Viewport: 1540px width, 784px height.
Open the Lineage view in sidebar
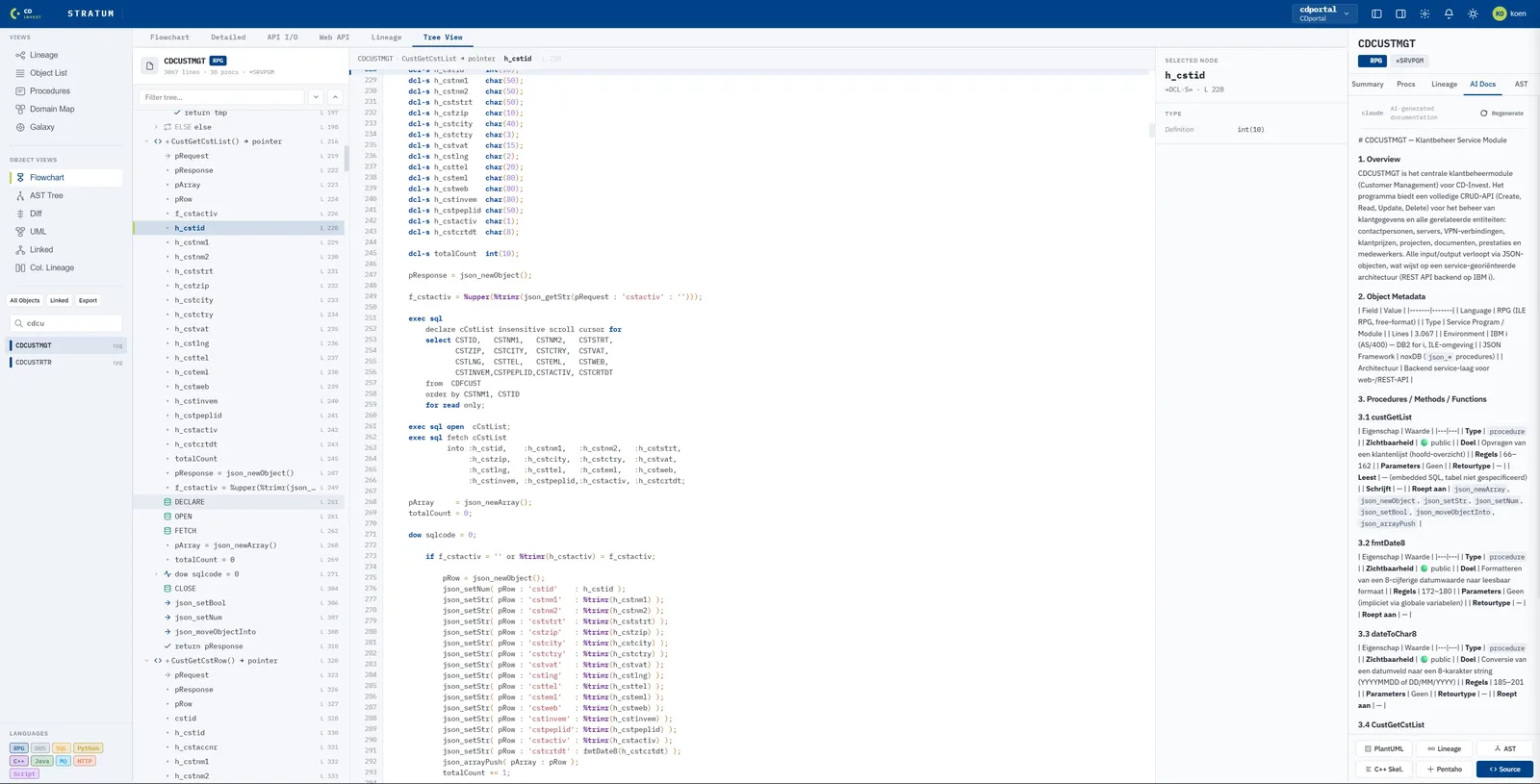[65, 55]
